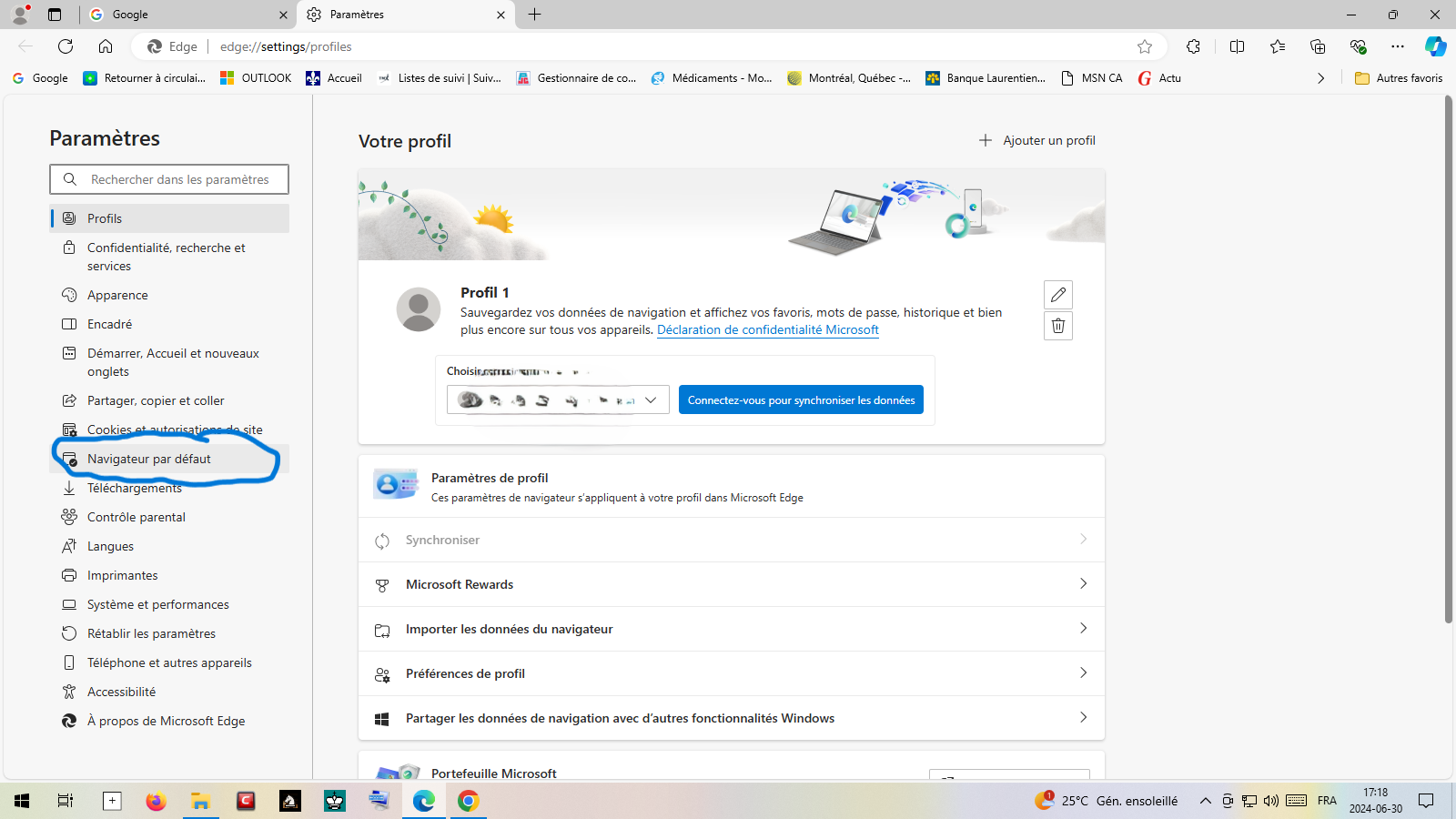The height and width of the screenshot is (819, 1456).
Task: Open the volume icon in system tray
Action: click(x=1271, y=801)
